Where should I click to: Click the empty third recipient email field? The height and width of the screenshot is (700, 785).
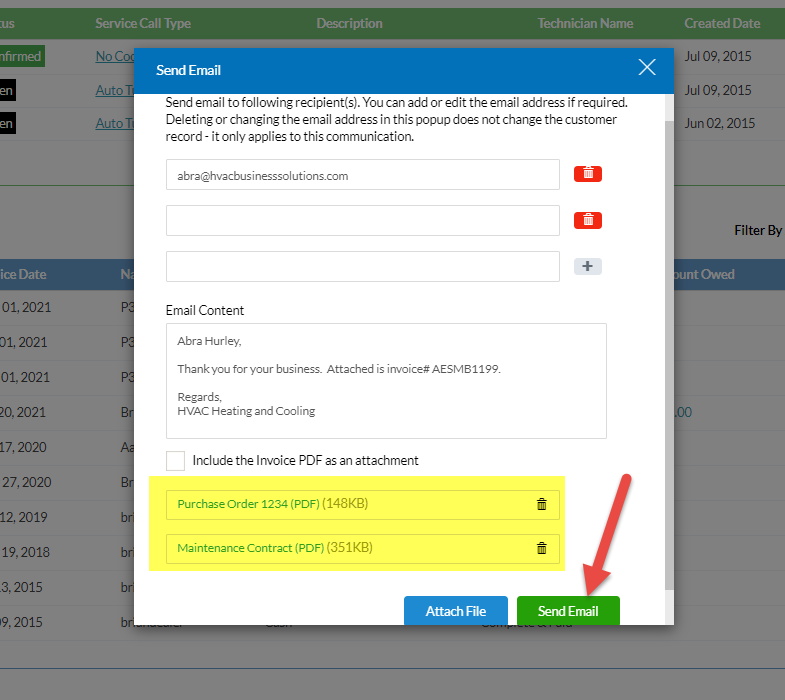coord(362,267)
